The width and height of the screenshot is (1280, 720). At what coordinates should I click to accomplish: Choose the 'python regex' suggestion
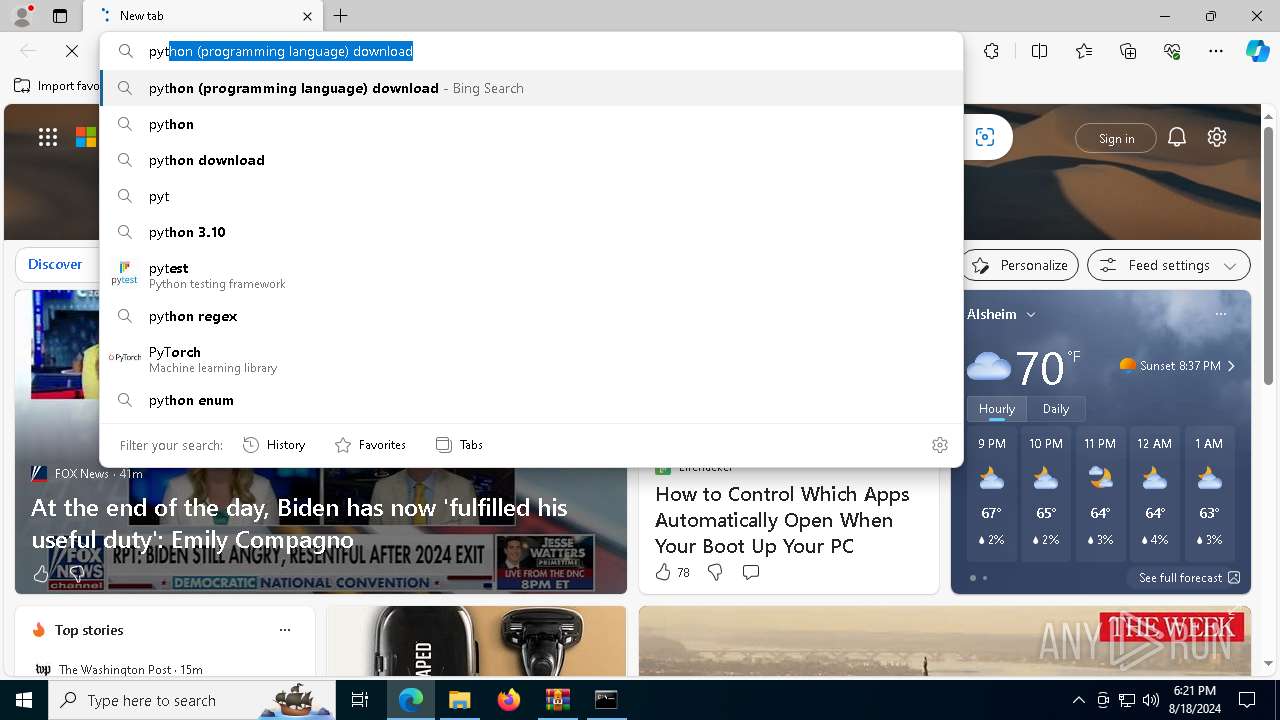coord(532,316)
